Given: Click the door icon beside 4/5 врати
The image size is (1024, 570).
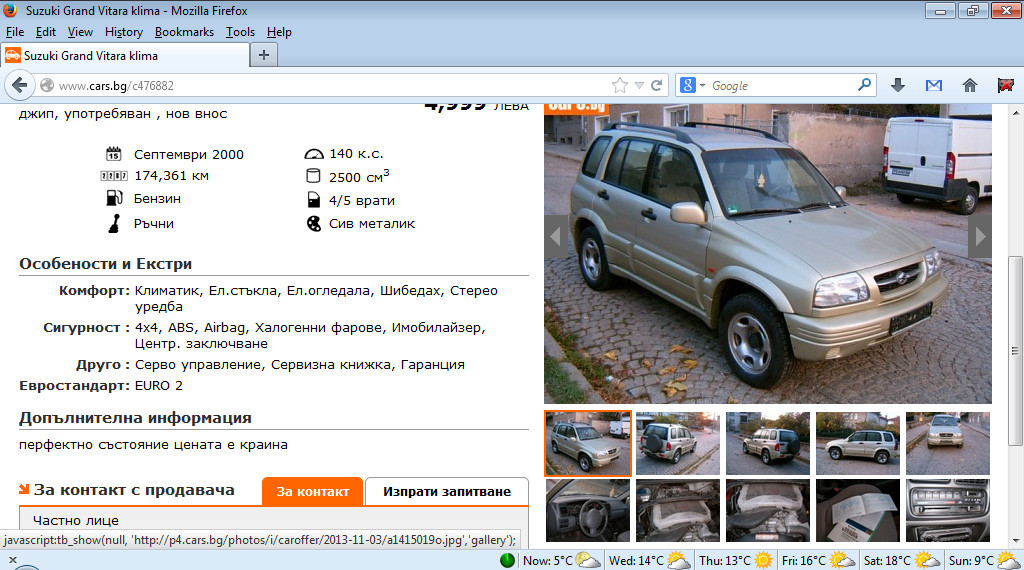Looking at the screenshot, I should click(313, 200).
